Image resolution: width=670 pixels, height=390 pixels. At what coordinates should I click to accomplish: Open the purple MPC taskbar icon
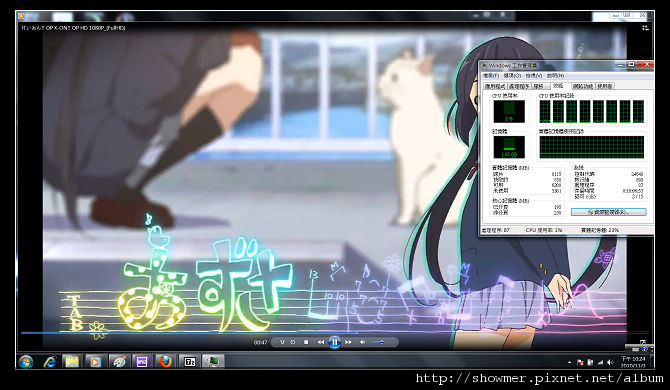point(141,362)
